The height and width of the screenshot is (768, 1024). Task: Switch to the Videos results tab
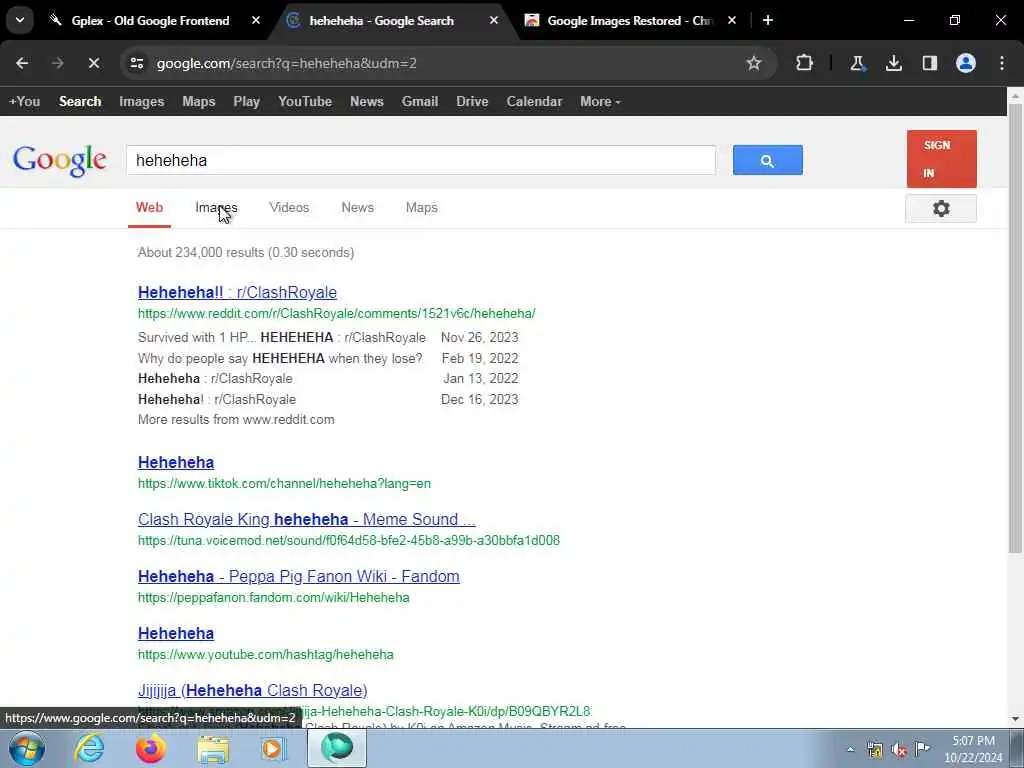pyautogui.click(x=289, y=208)
